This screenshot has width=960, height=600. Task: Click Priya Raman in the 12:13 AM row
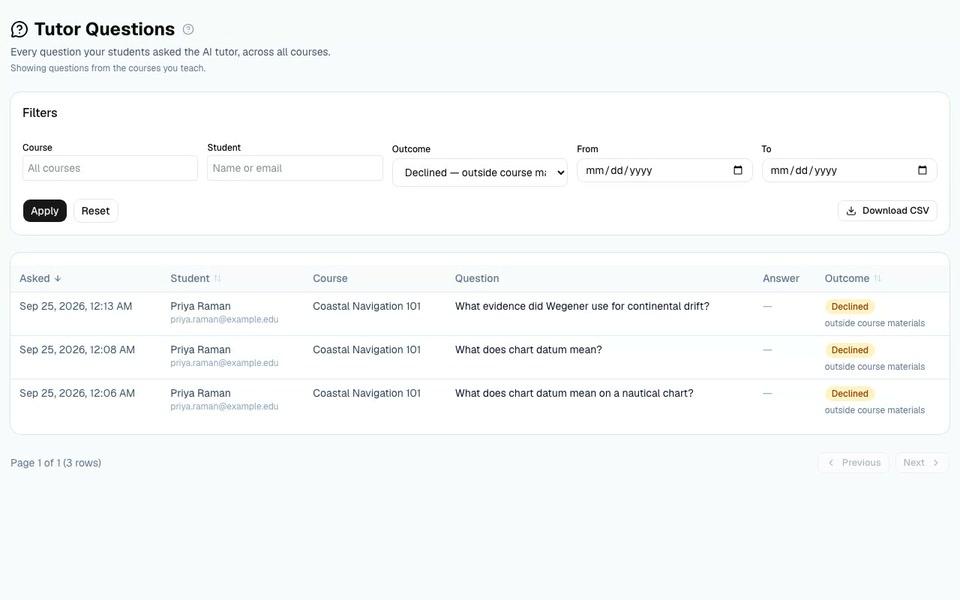click(200, 306)
